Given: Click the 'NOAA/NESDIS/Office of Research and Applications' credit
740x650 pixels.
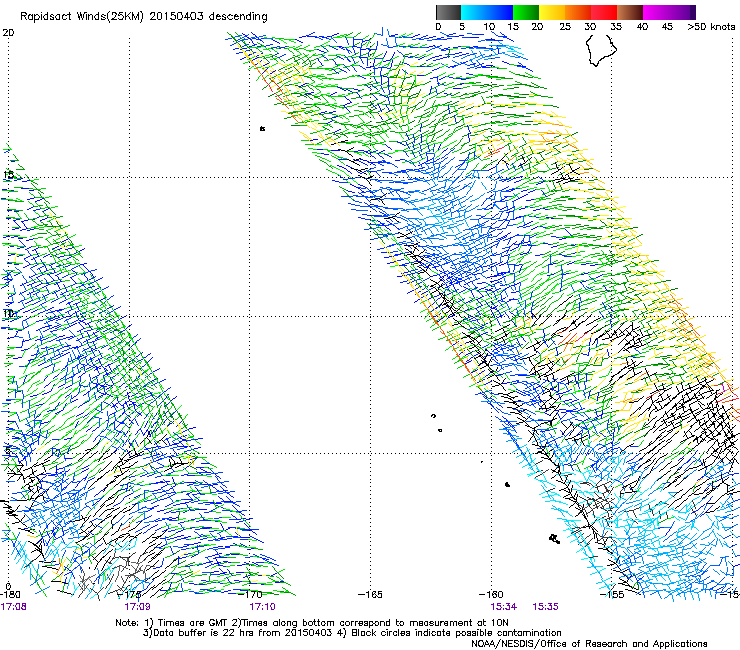Looking at the screenshot, I should click(x=589, y=644).
